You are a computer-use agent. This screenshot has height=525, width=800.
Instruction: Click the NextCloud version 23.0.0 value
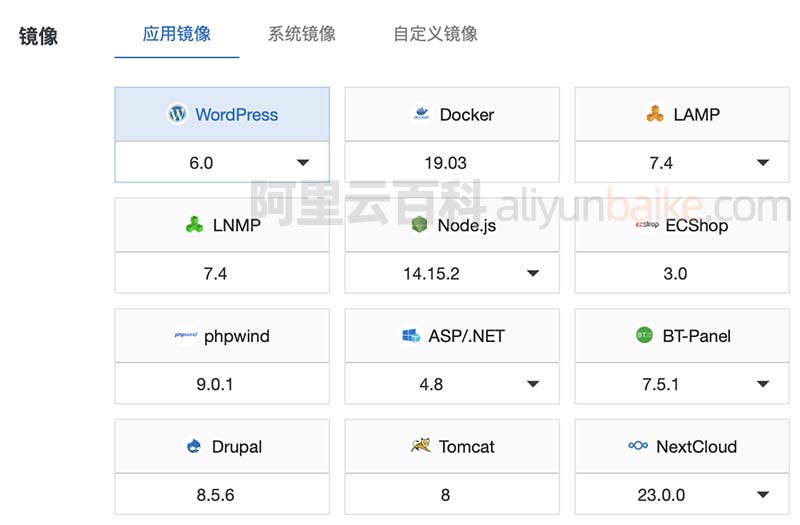click(x=661, y=495)
